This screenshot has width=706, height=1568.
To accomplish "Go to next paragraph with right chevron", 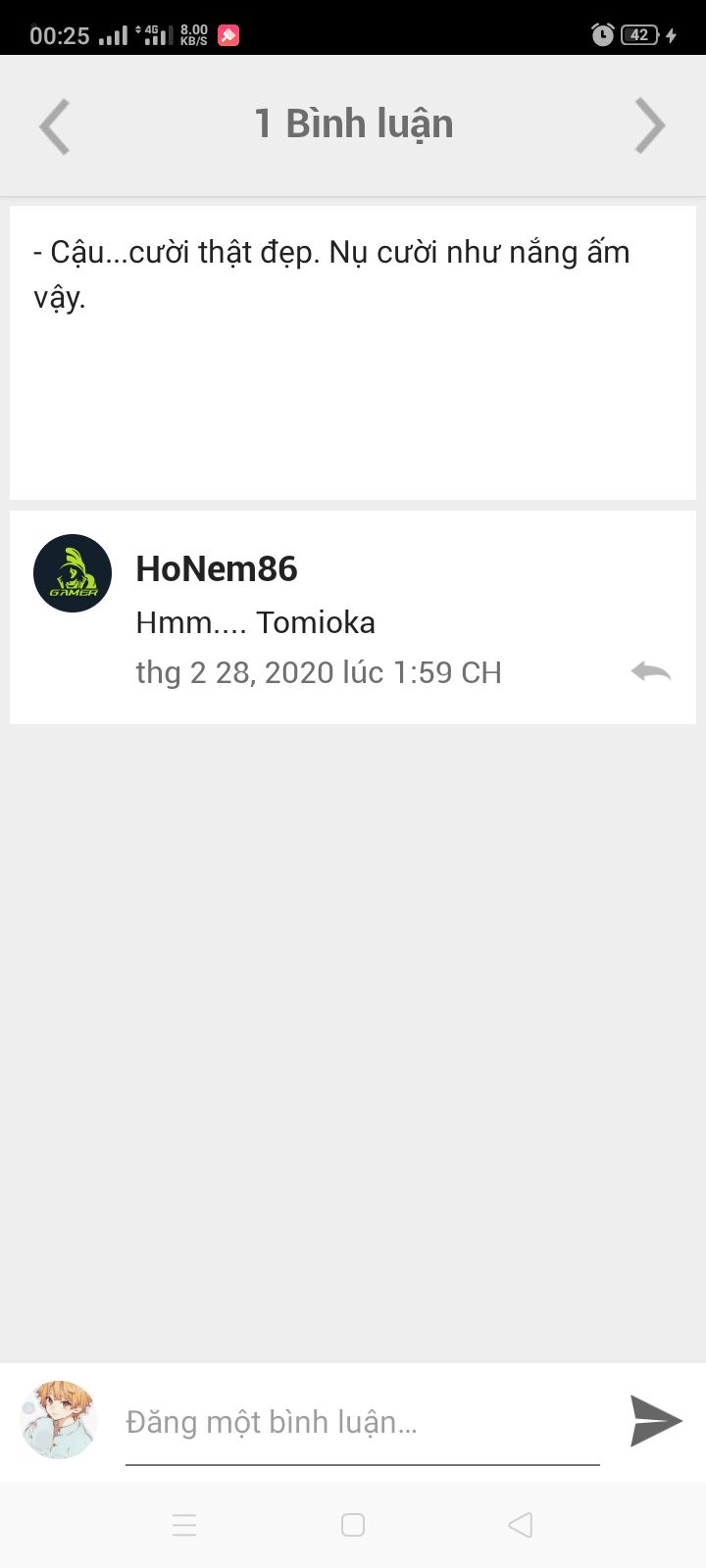I will click(650, 125).
